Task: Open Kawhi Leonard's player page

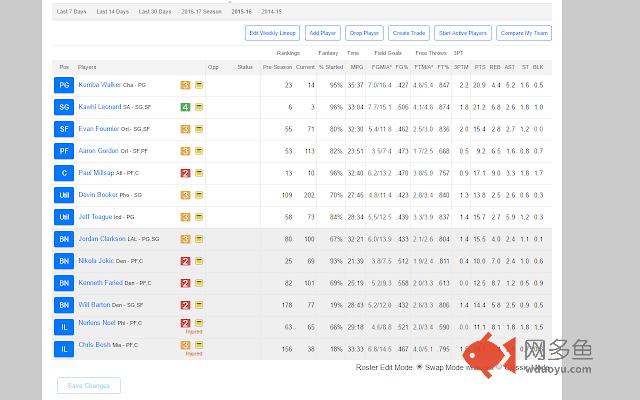Action: point(100,107)
